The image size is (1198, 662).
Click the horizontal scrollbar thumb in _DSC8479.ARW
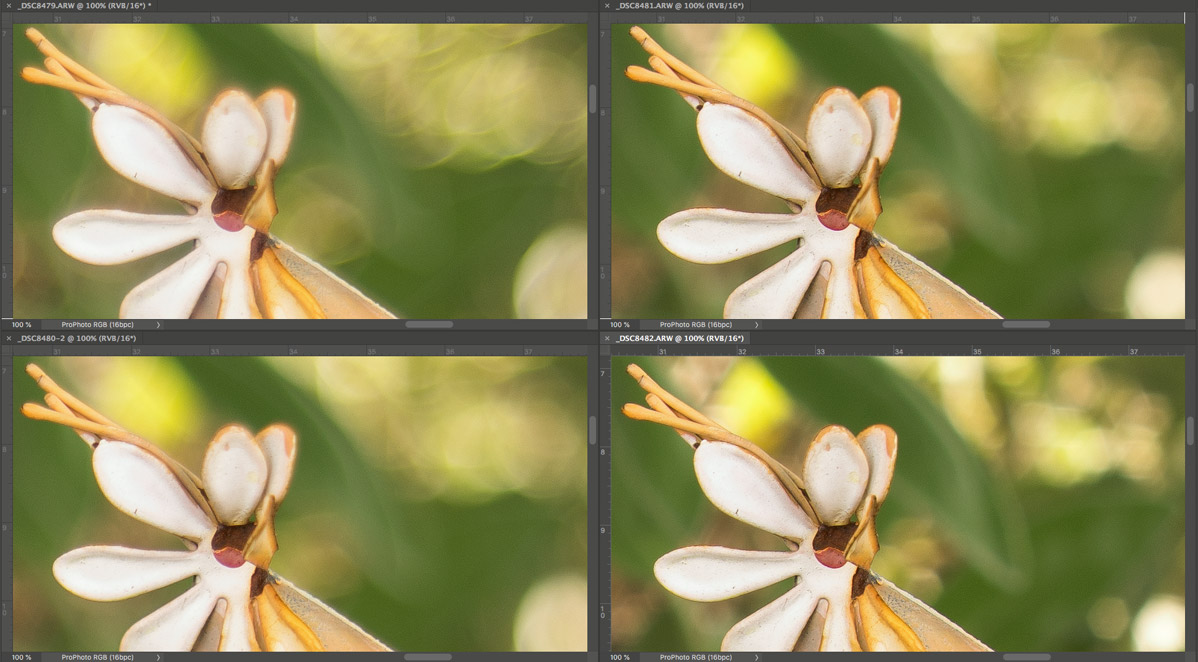(429, 325)
